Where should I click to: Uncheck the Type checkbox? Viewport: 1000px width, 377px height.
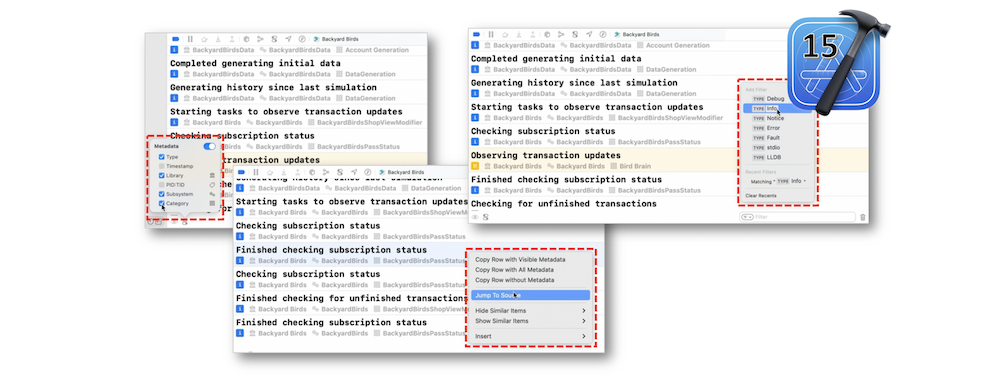(x=162, y=157)
